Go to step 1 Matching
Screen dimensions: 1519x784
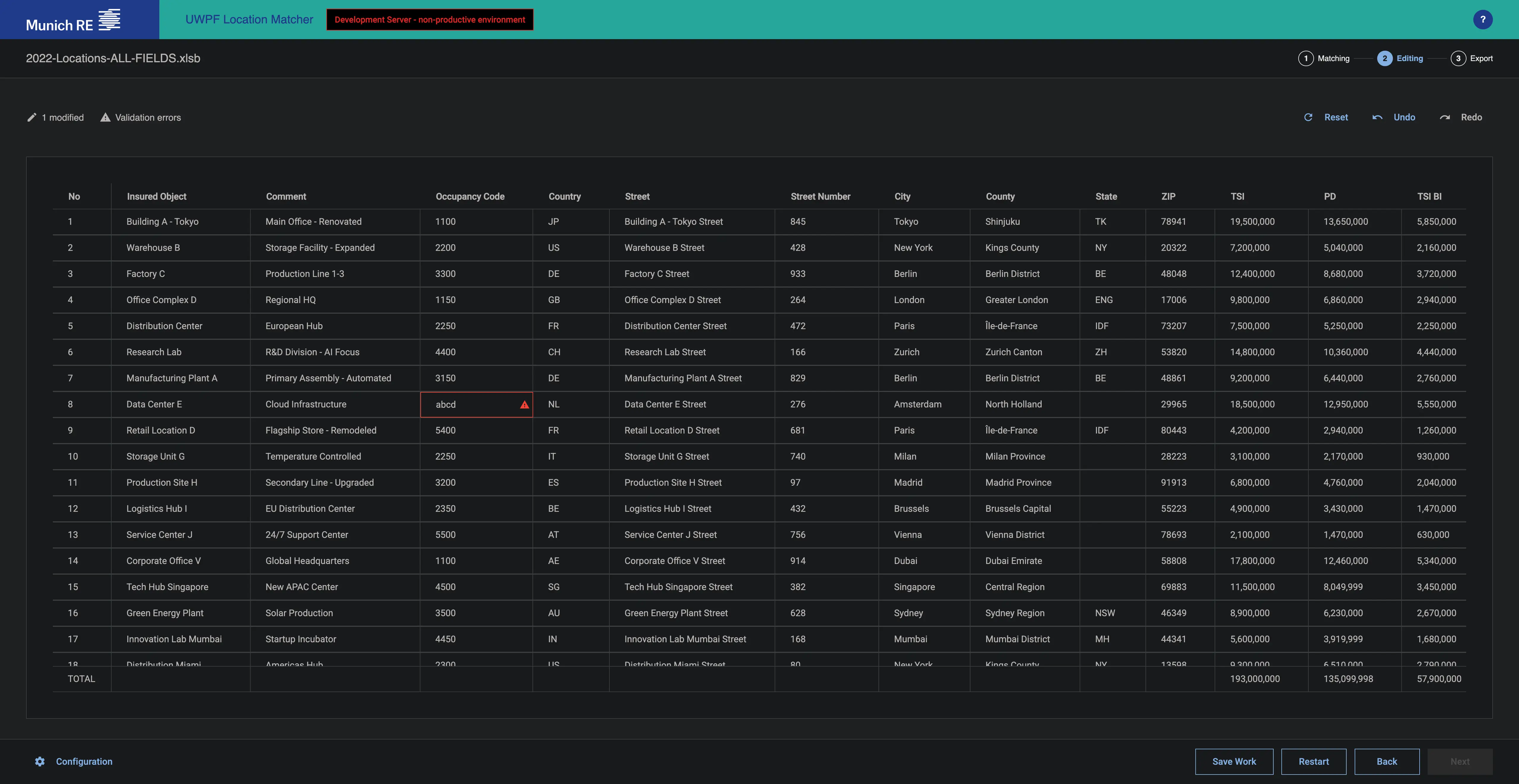pyautogui.click(x=1324, y=58)
